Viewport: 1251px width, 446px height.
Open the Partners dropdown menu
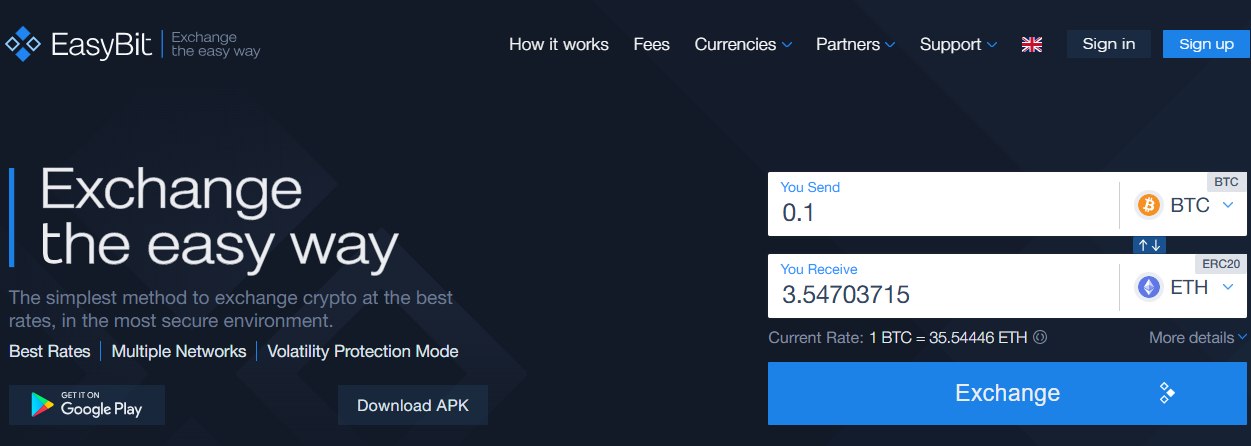(855, 44)
